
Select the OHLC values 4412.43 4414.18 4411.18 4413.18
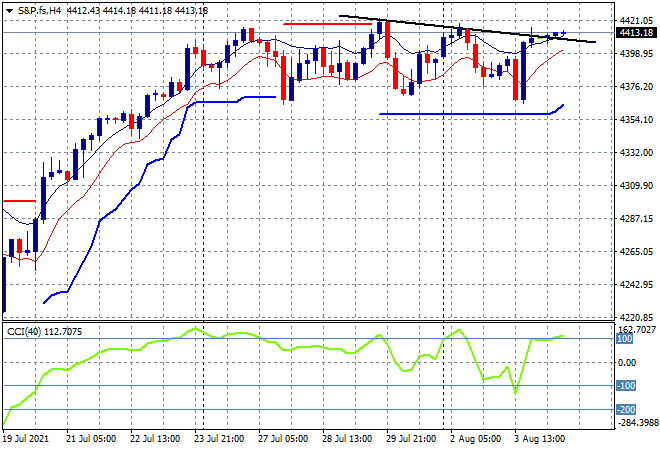pos(137,11)
